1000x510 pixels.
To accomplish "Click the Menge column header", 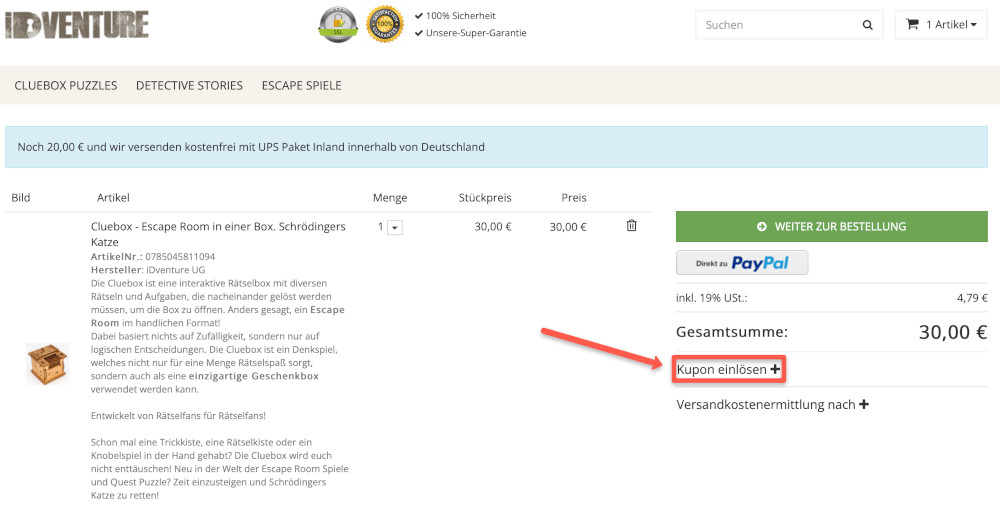I will click(x=390, y=198).
